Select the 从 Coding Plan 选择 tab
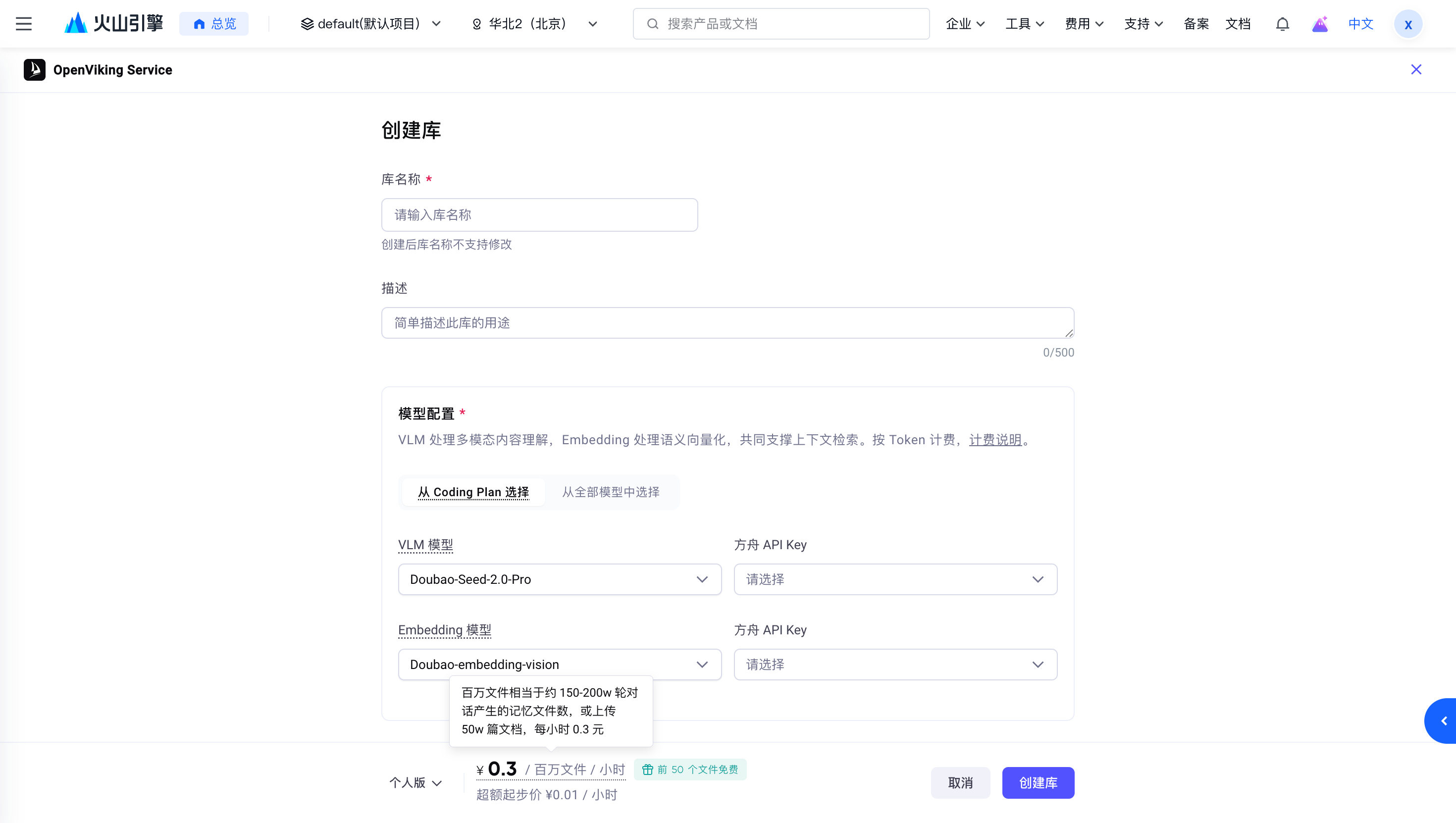 pyautogui.click(x=473, y=492)
